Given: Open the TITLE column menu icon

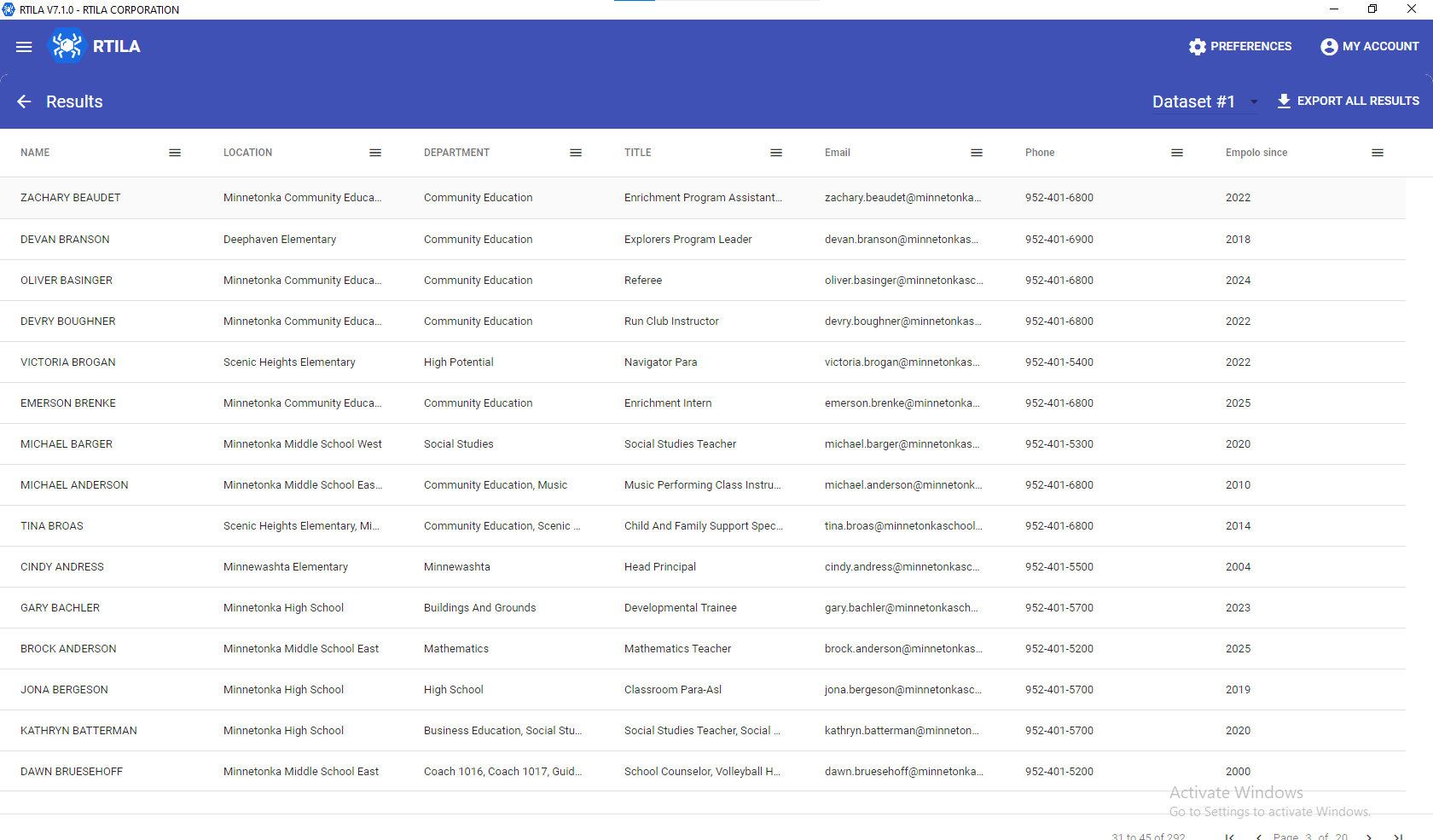Looking at the screenshot, I should tap(776, 153).
